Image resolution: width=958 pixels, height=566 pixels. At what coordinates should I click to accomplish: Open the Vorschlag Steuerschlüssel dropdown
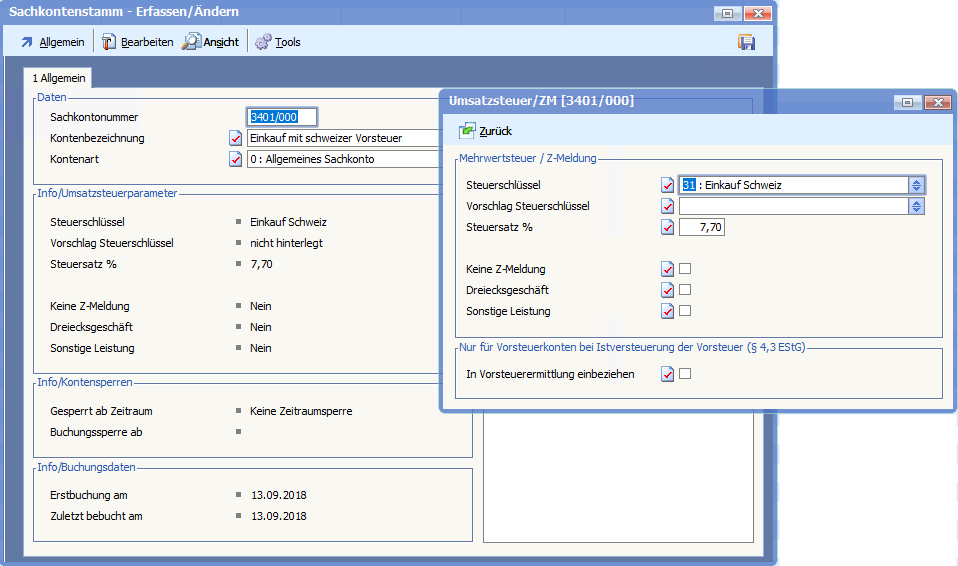(915, 206)
